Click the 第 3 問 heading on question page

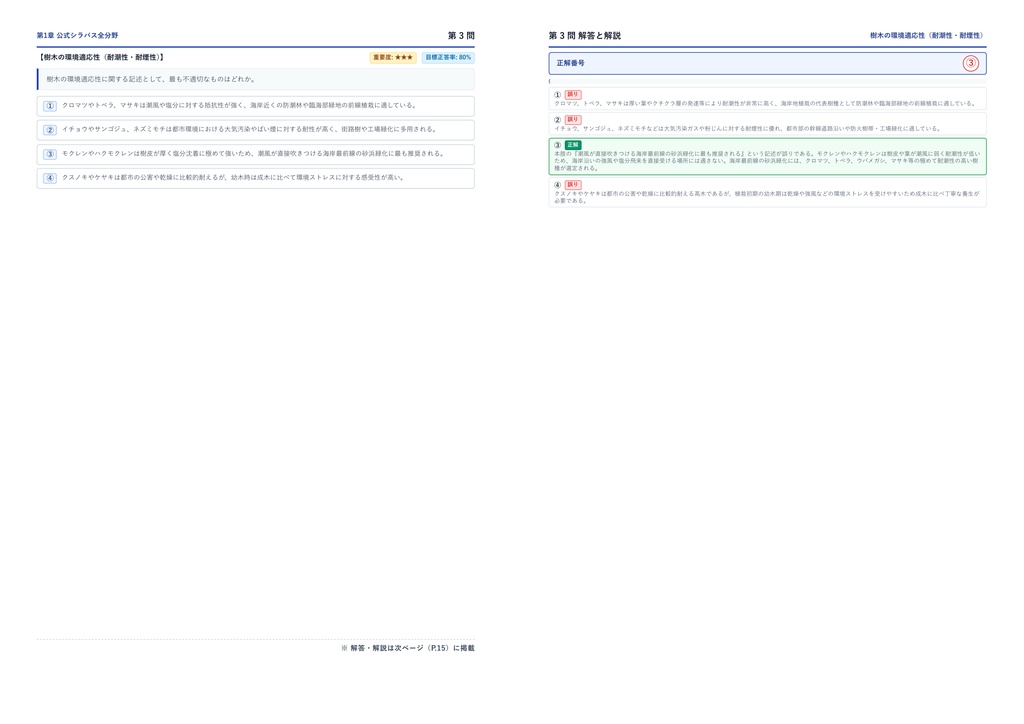coord(461,35)
